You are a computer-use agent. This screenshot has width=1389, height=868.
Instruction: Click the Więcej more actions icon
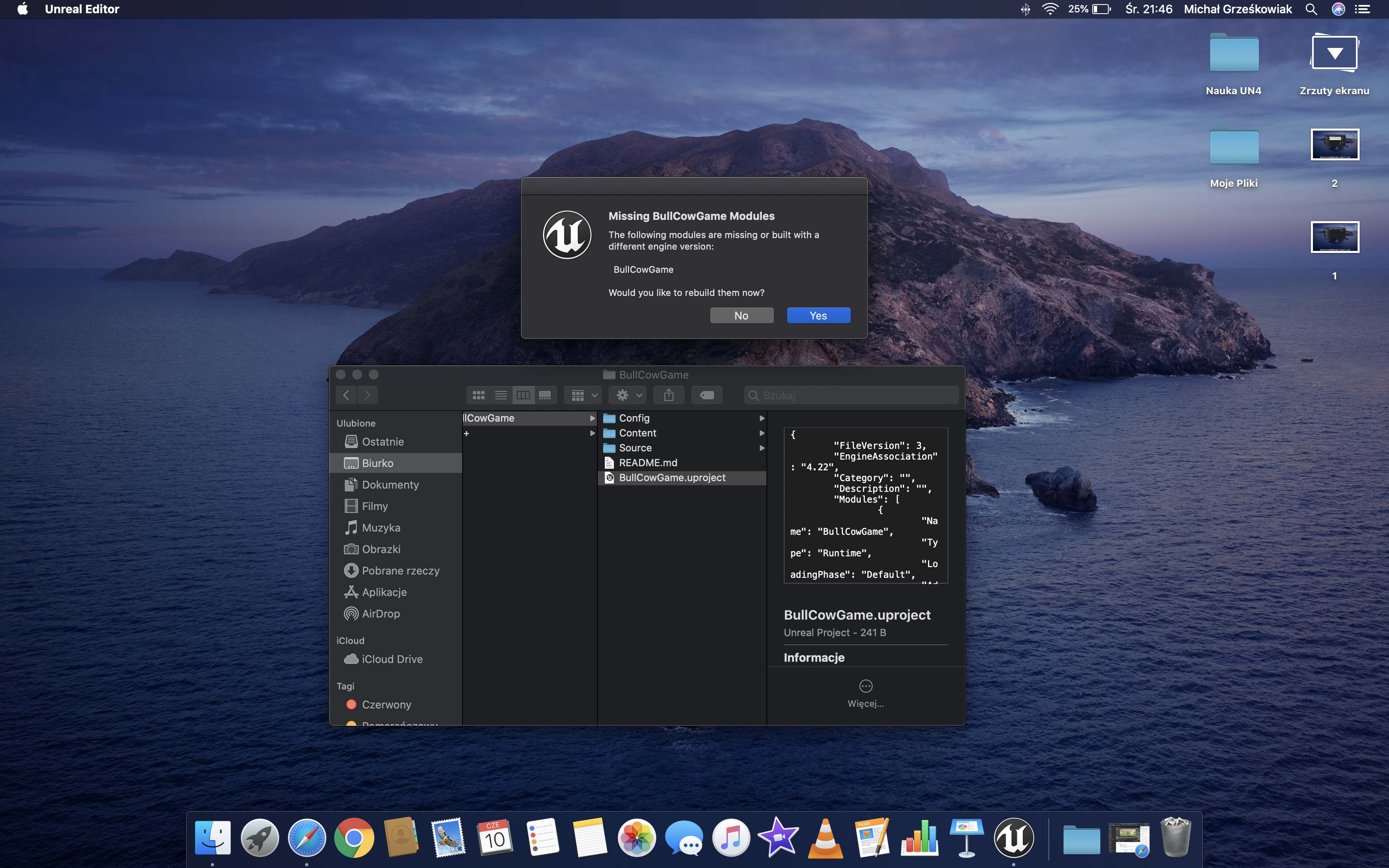(x=866, y=686)
